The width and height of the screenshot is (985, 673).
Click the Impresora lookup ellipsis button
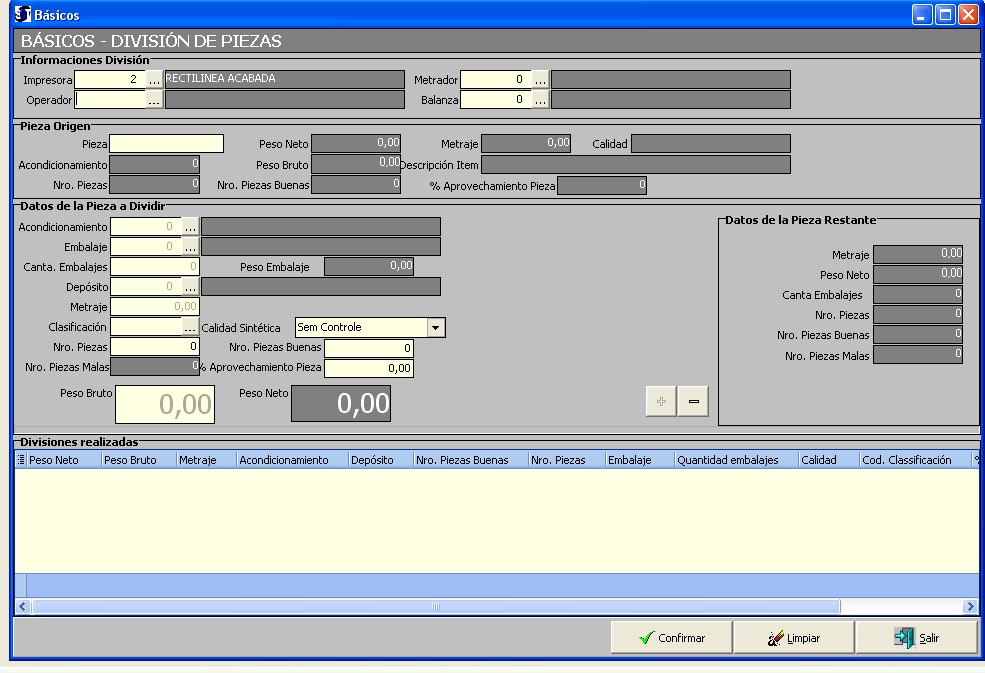155,79
